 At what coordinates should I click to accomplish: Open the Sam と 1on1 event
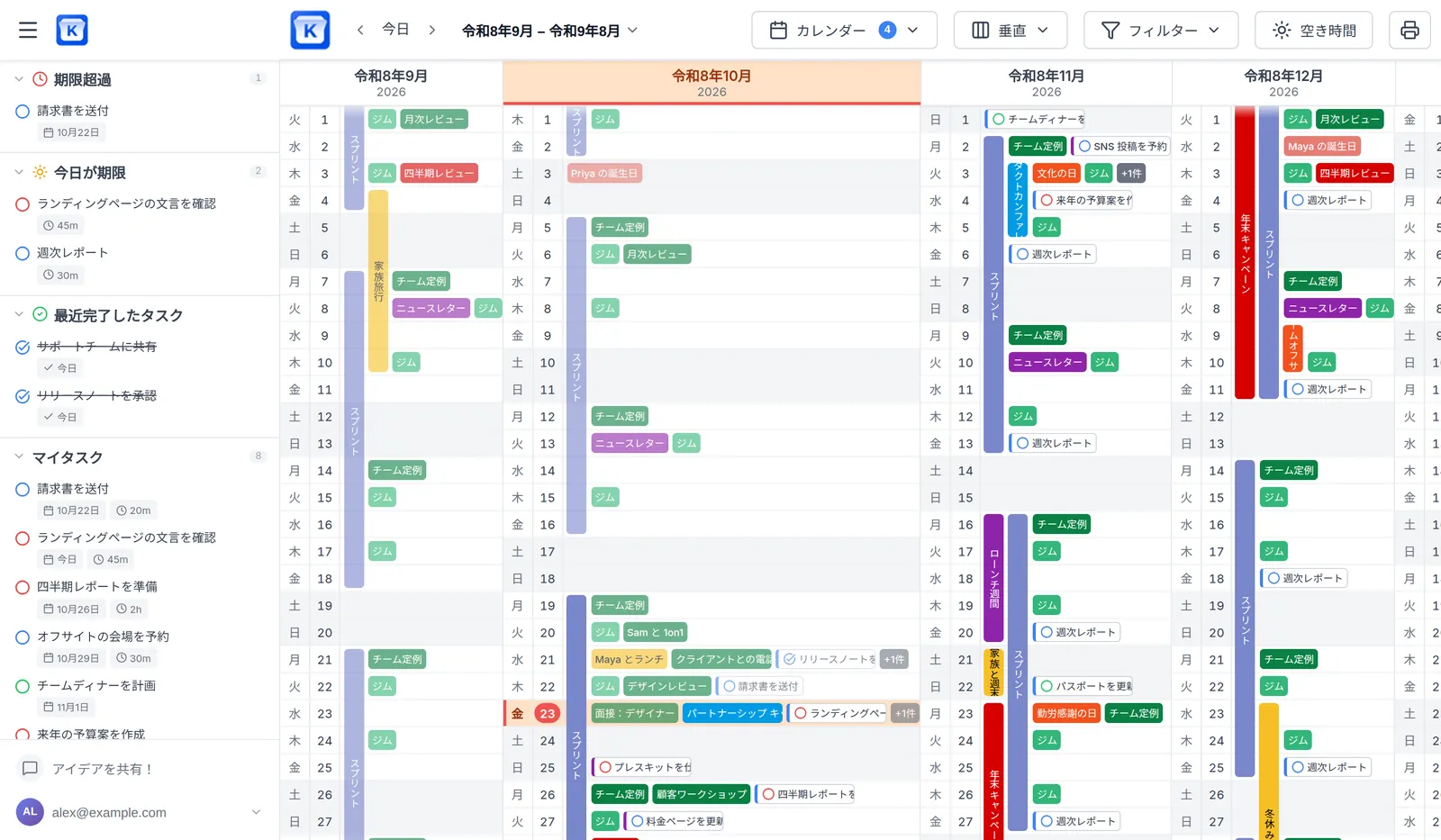[655, 632]
